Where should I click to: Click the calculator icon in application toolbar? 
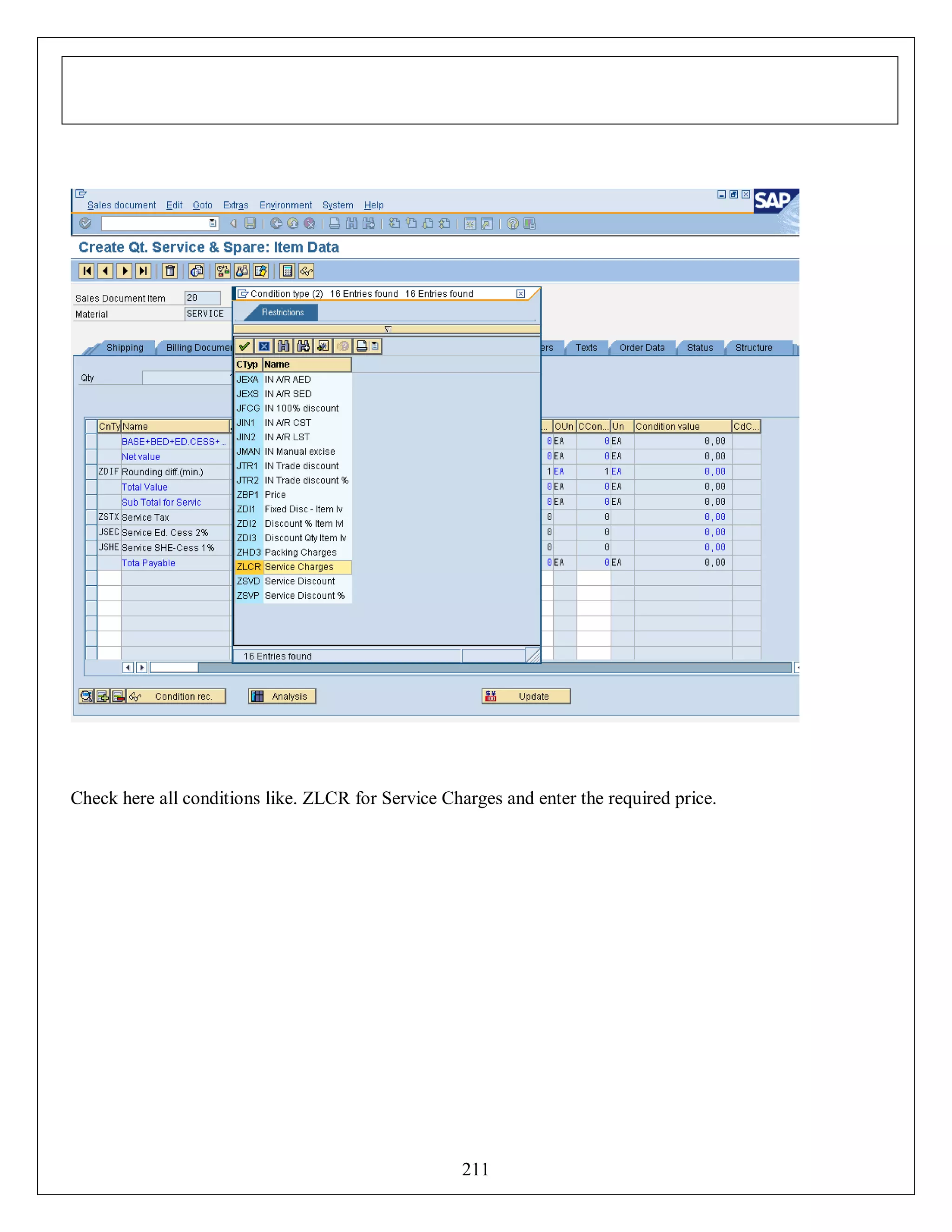click(x=288, y=272)
